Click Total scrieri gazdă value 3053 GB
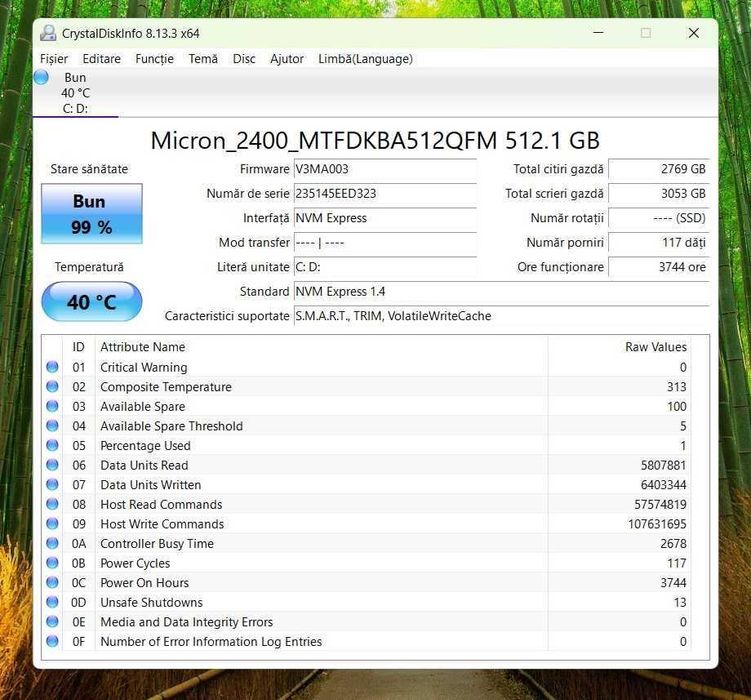The image size is (751, 700). [x=659, y=193]
